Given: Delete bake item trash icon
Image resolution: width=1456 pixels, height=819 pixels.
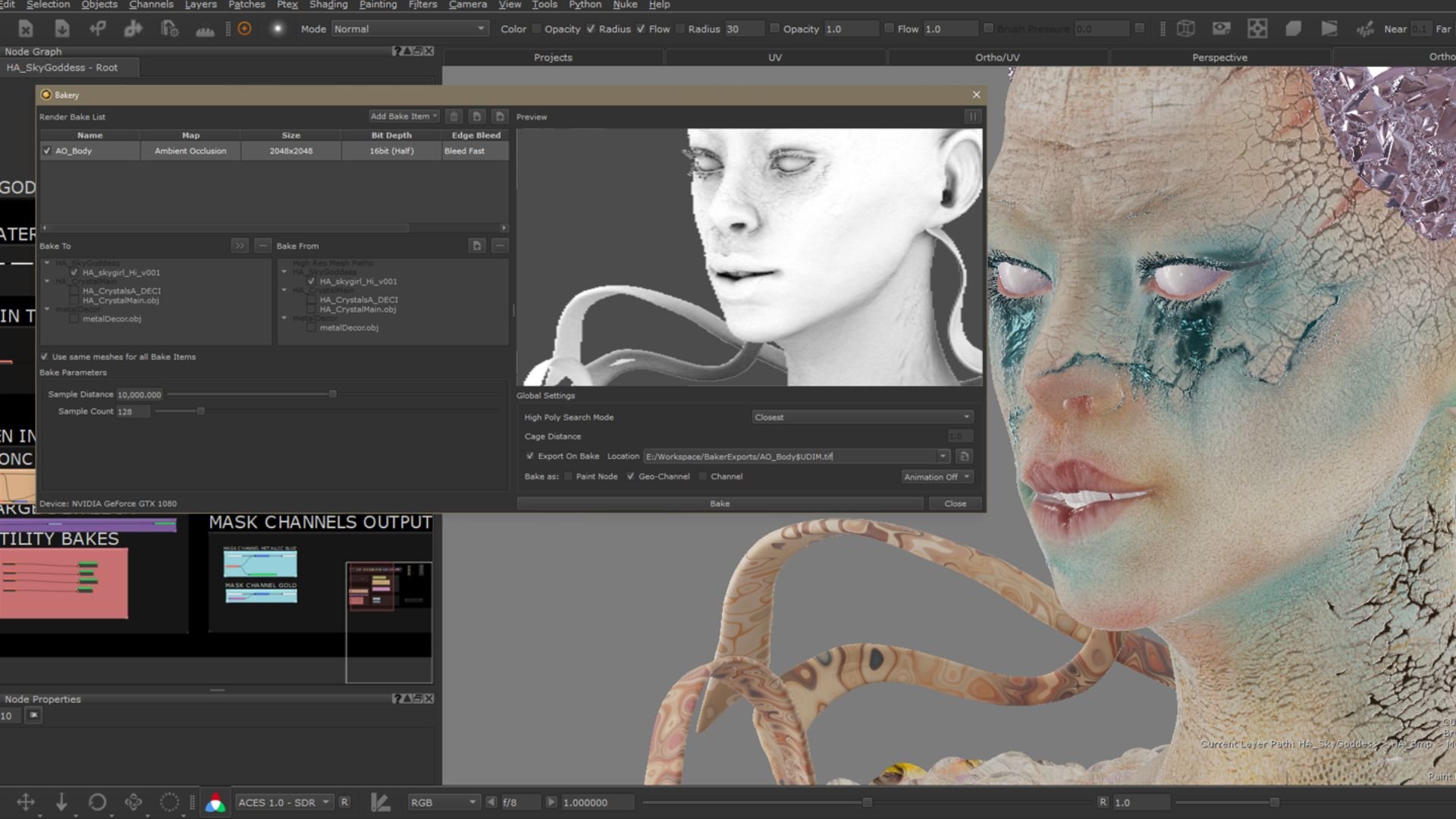Looking at the screenshot, I should 454,116.
